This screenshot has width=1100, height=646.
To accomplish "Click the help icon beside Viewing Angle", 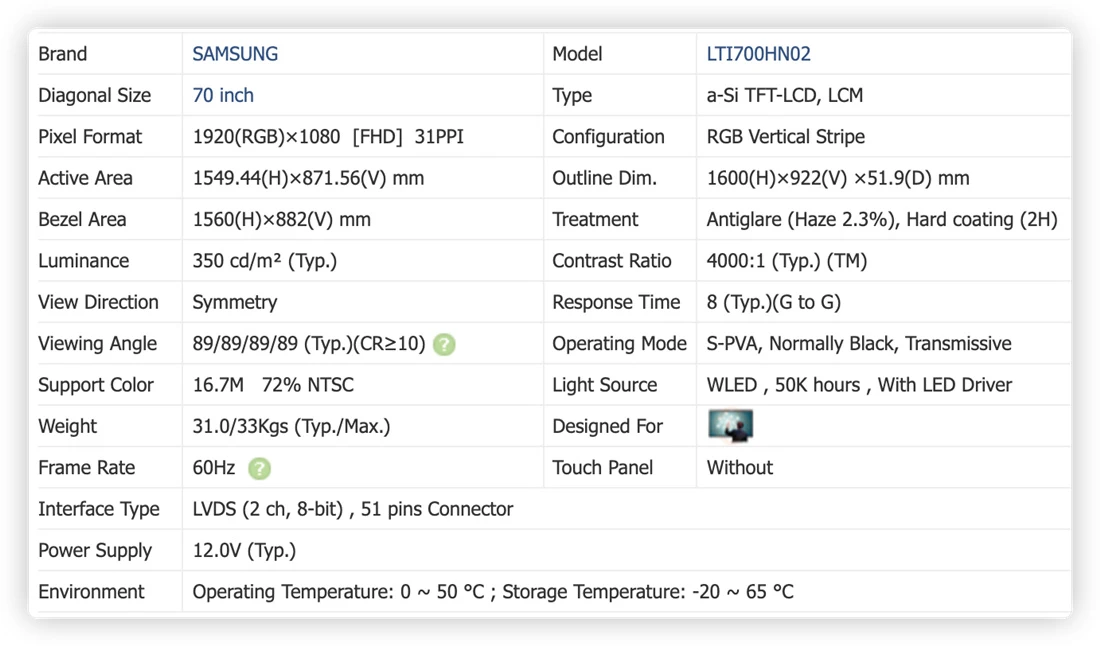I will point(444,344).
